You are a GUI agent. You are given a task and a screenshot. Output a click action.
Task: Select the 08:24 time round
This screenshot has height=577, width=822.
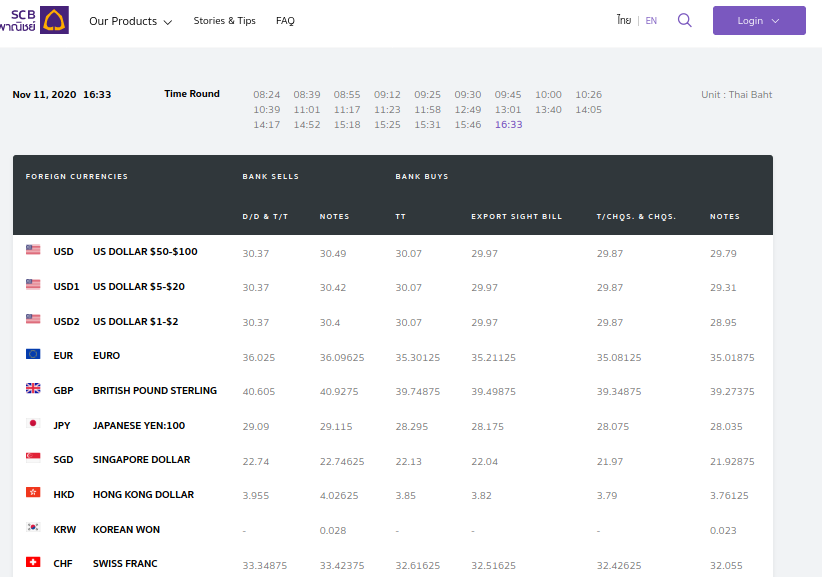266,95
